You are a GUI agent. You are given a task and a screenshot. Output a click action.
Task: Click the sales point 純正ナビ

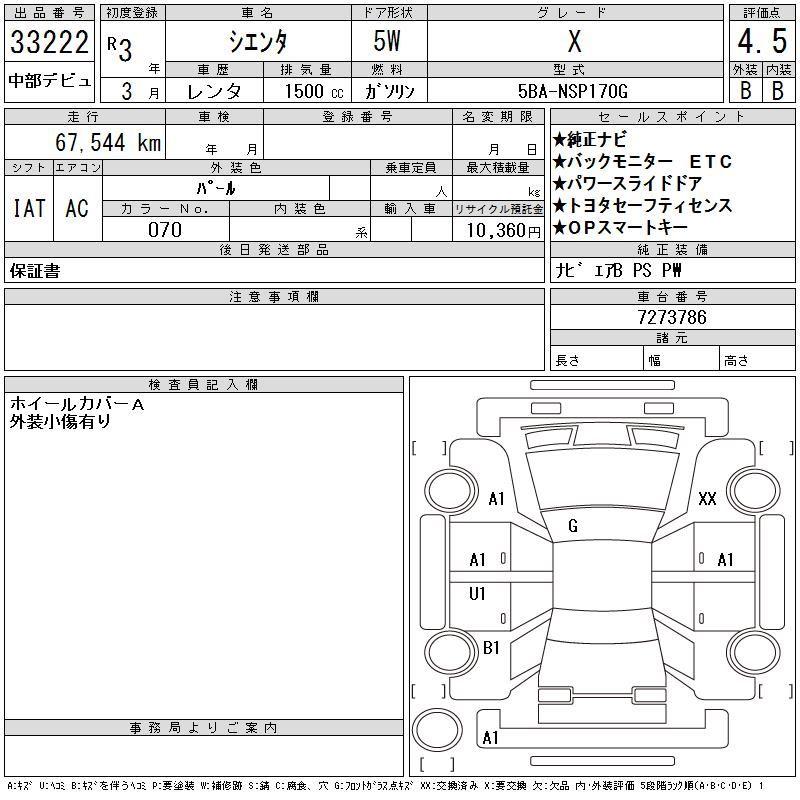590,139
